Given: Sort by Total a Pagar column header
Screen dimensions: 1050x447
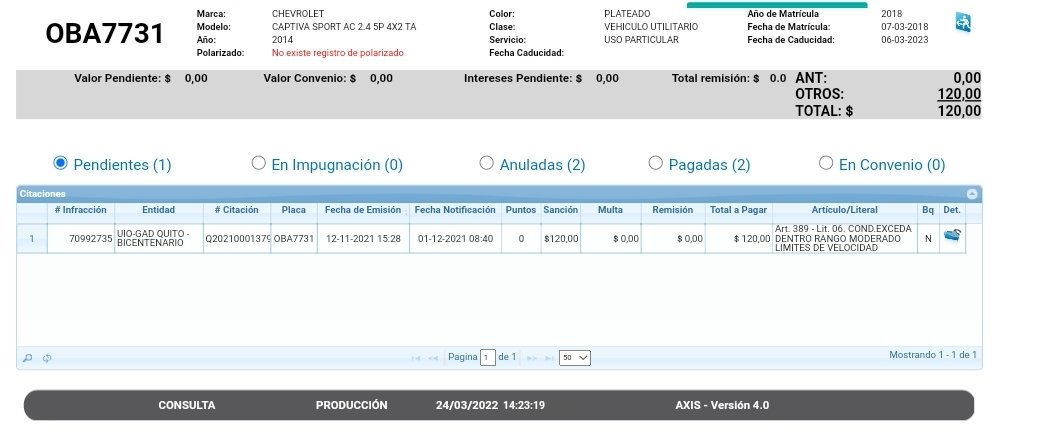Looking at the screenshot, I should [739, 210].
